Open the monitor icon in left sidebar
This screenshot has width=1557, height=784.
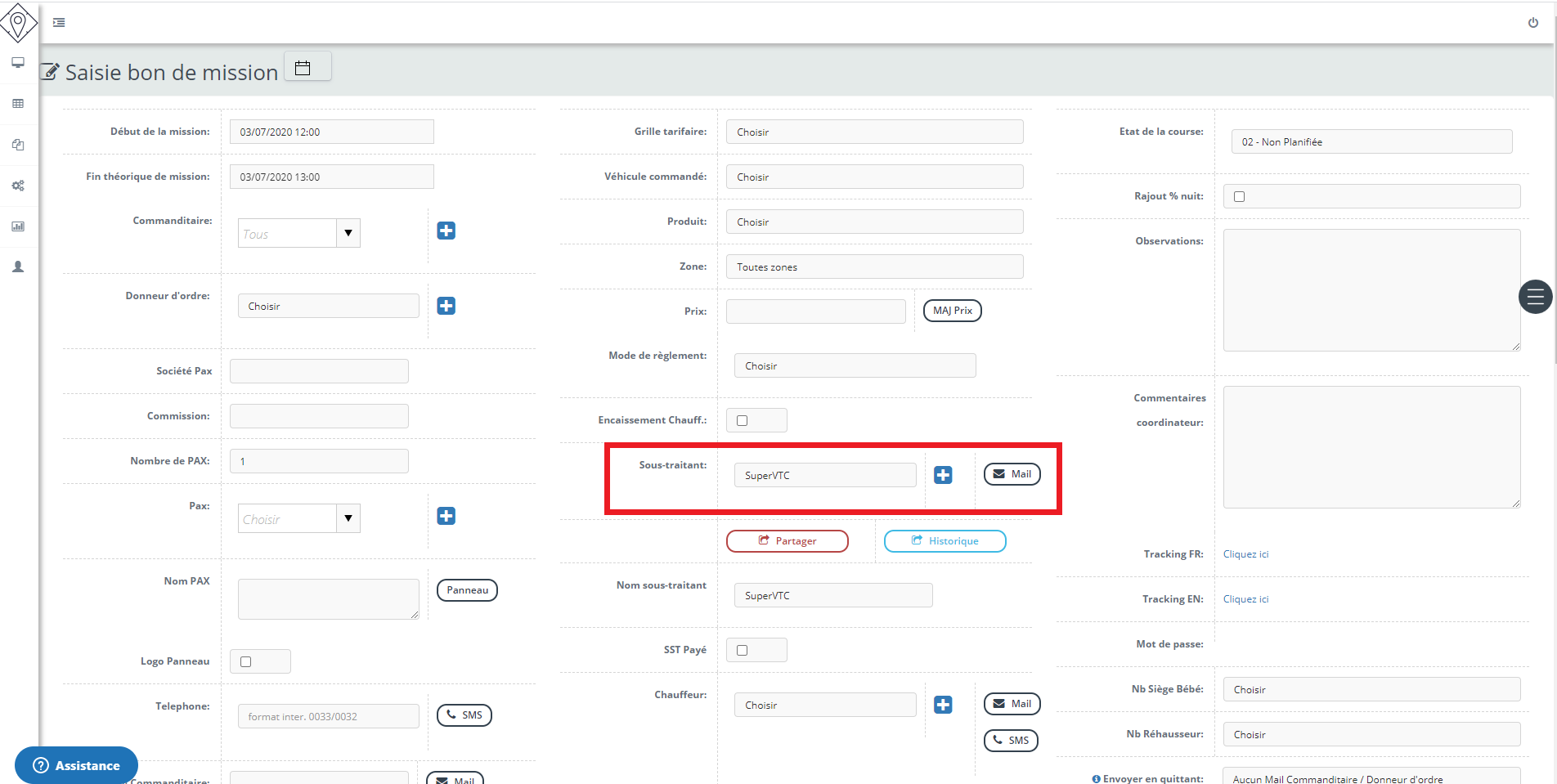(18, 63)
